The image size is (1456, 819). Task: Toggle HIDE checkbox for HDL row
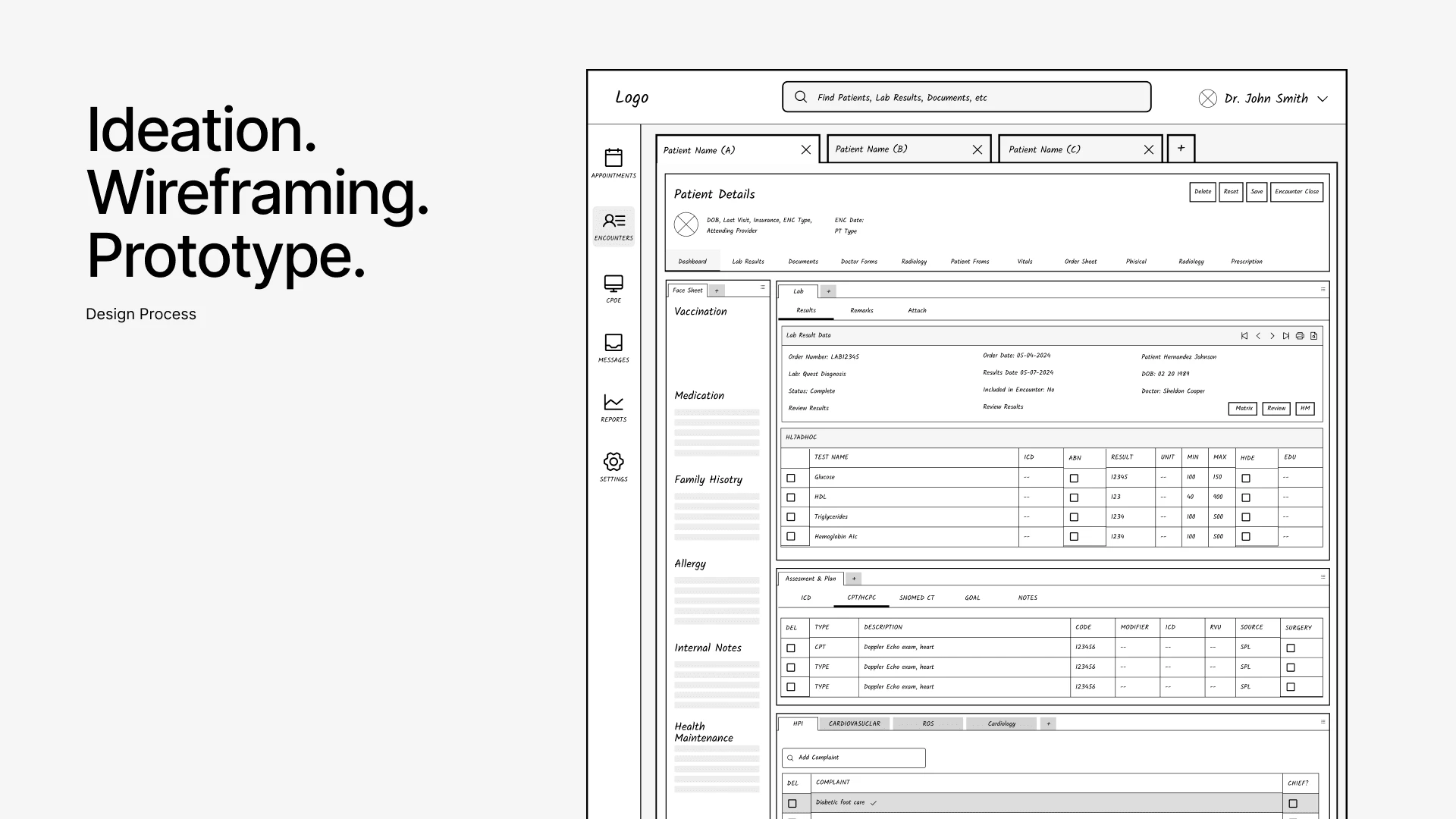(x=1246, y=498)
